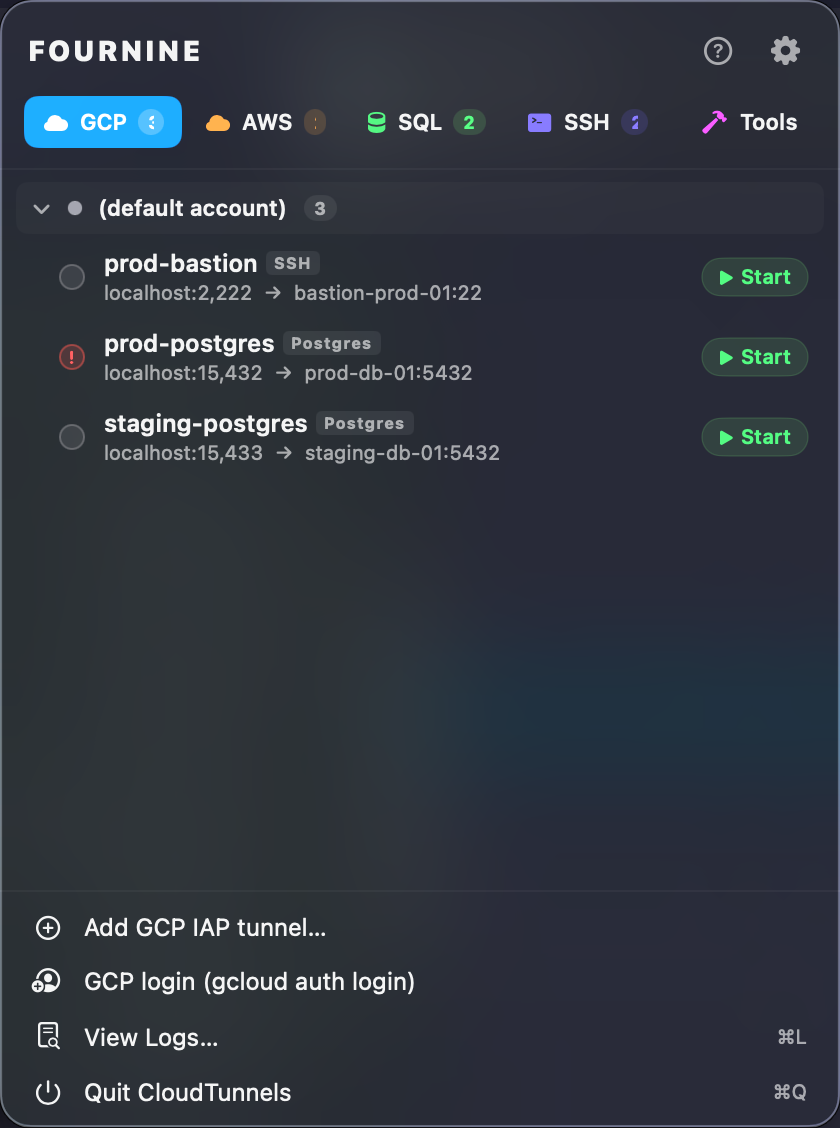Image resolution: width=840 pixels, height=1128 pixels.
Task: Click the log document icon beside View Logs
Action: (48, 1037)
